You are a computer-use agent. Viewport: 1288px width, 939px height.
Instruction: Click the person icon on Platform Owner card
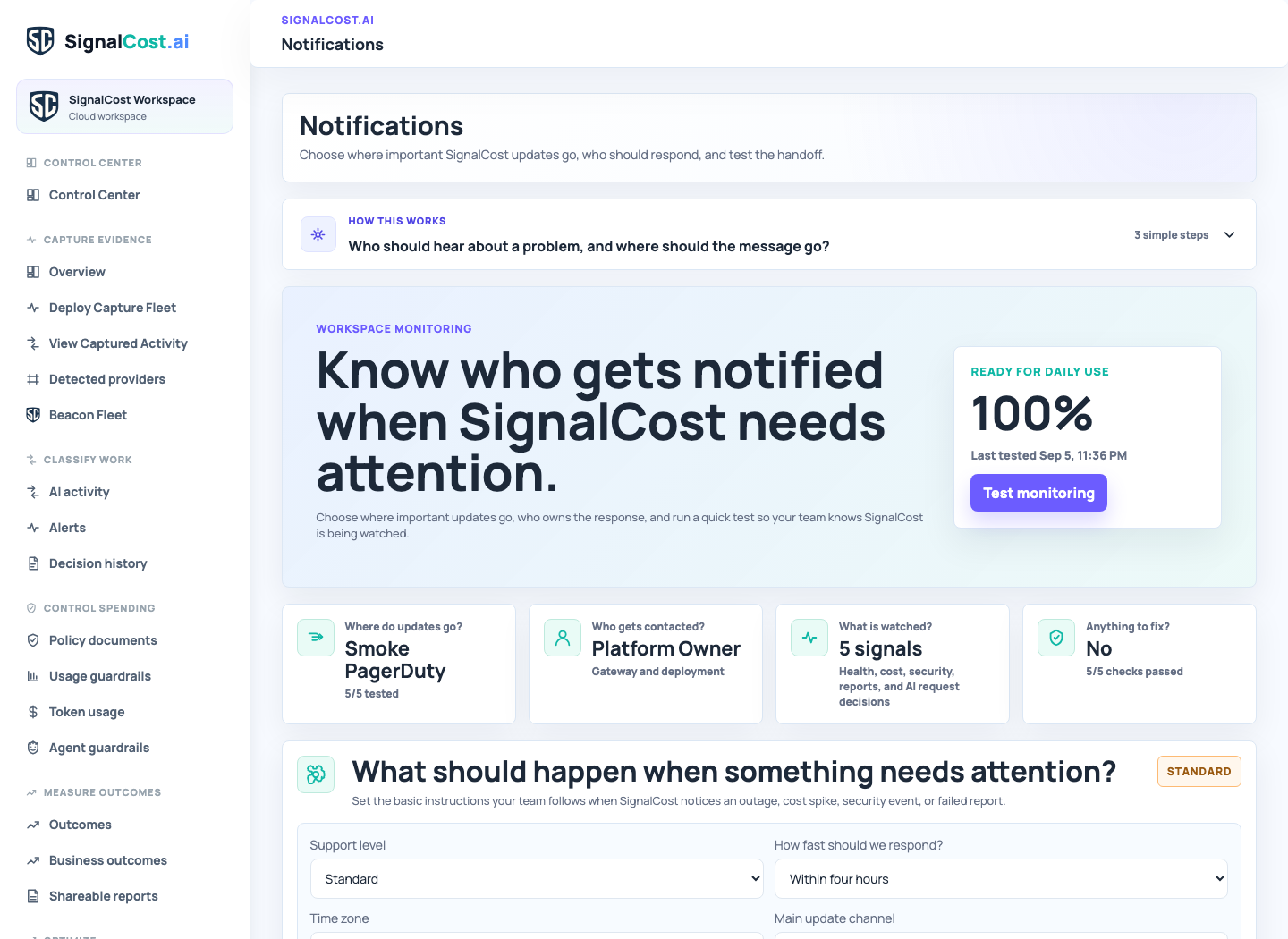click(563, 638)
